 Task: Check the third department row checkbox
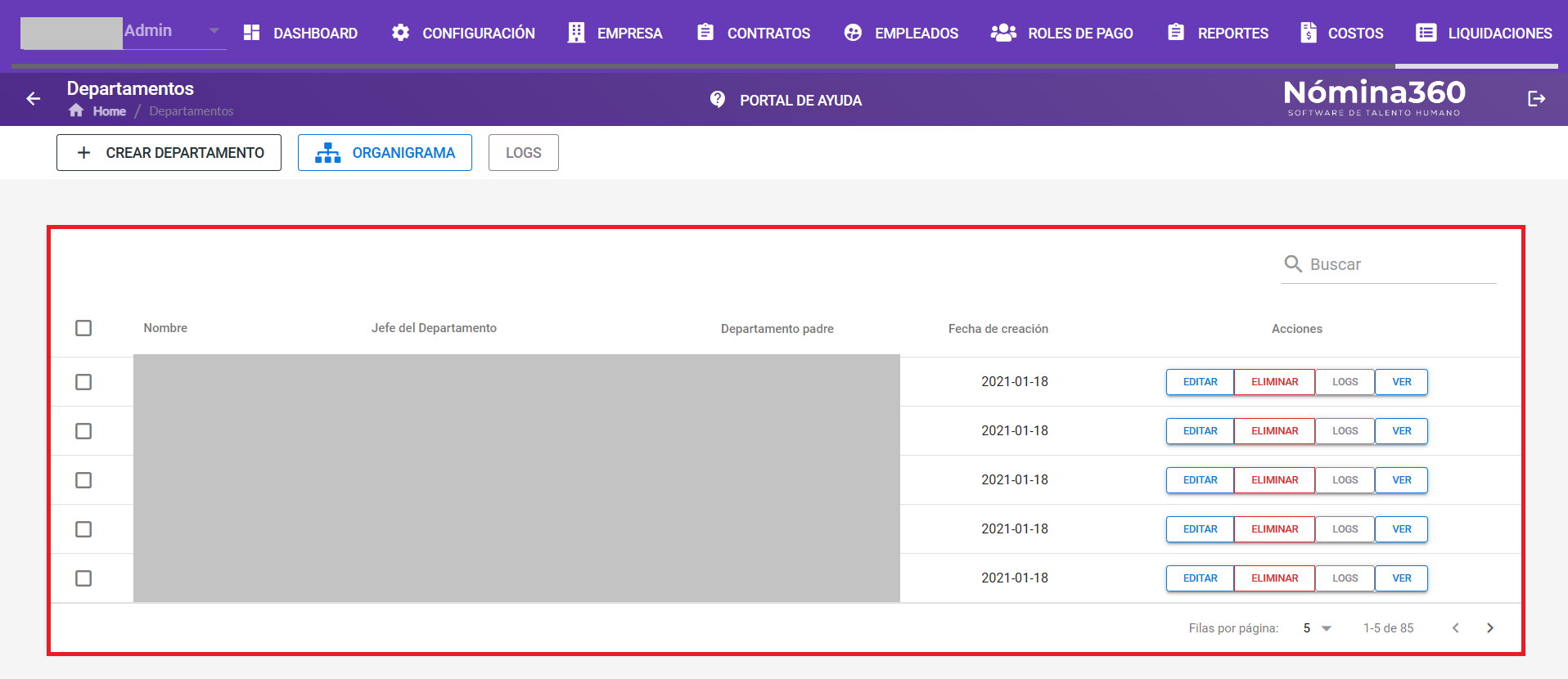83,480
